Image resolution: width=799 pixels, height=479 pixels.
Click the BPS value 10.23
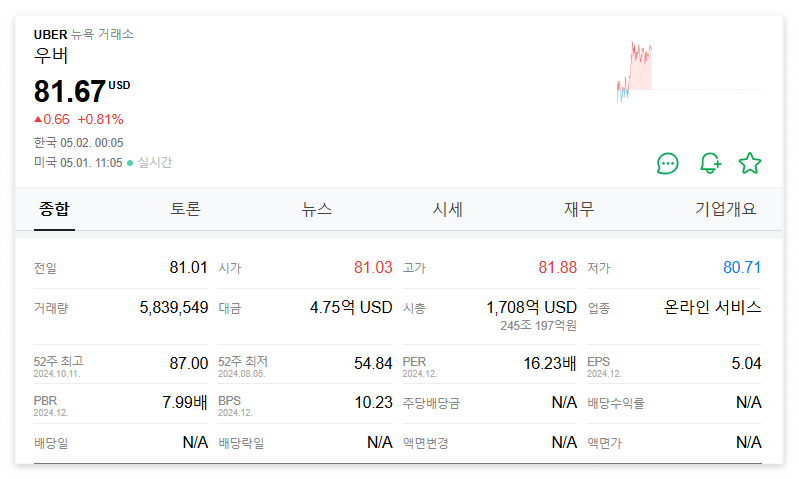(374, 403)
